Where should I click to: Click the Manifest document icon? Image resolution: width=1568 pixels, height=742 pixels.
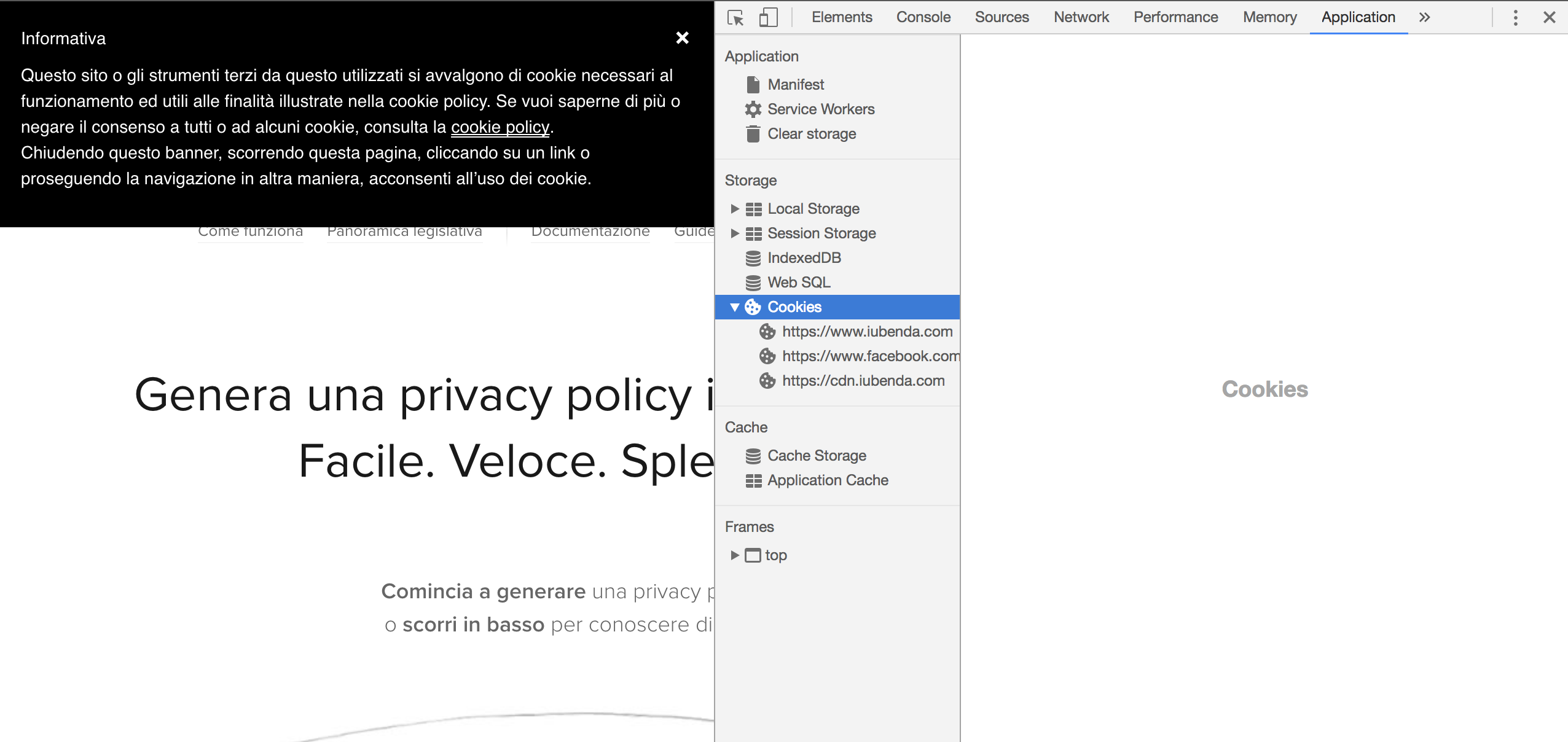[753, 84]
